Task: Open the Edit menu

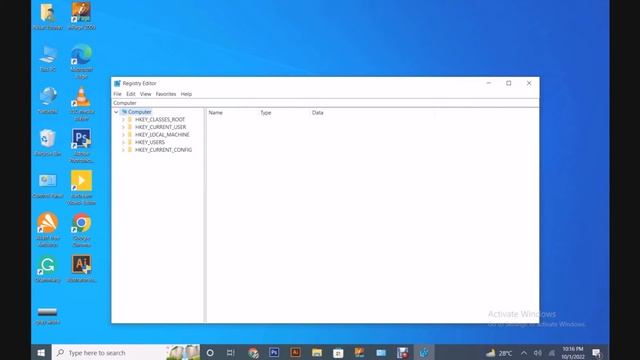Action: [x=131, y=94]
